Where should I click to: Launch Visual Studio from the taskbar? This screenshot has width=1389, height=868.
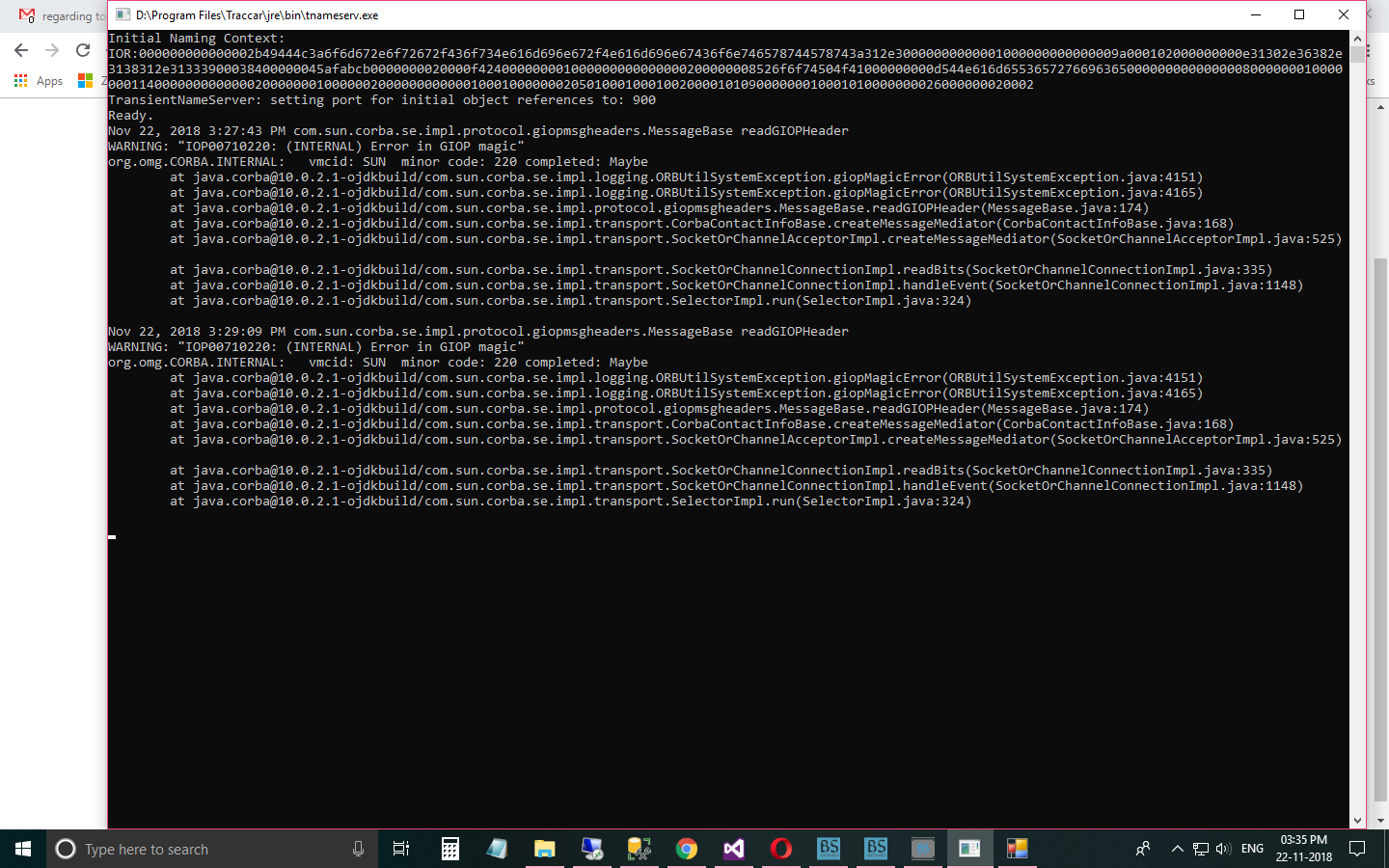click(733, 849)
